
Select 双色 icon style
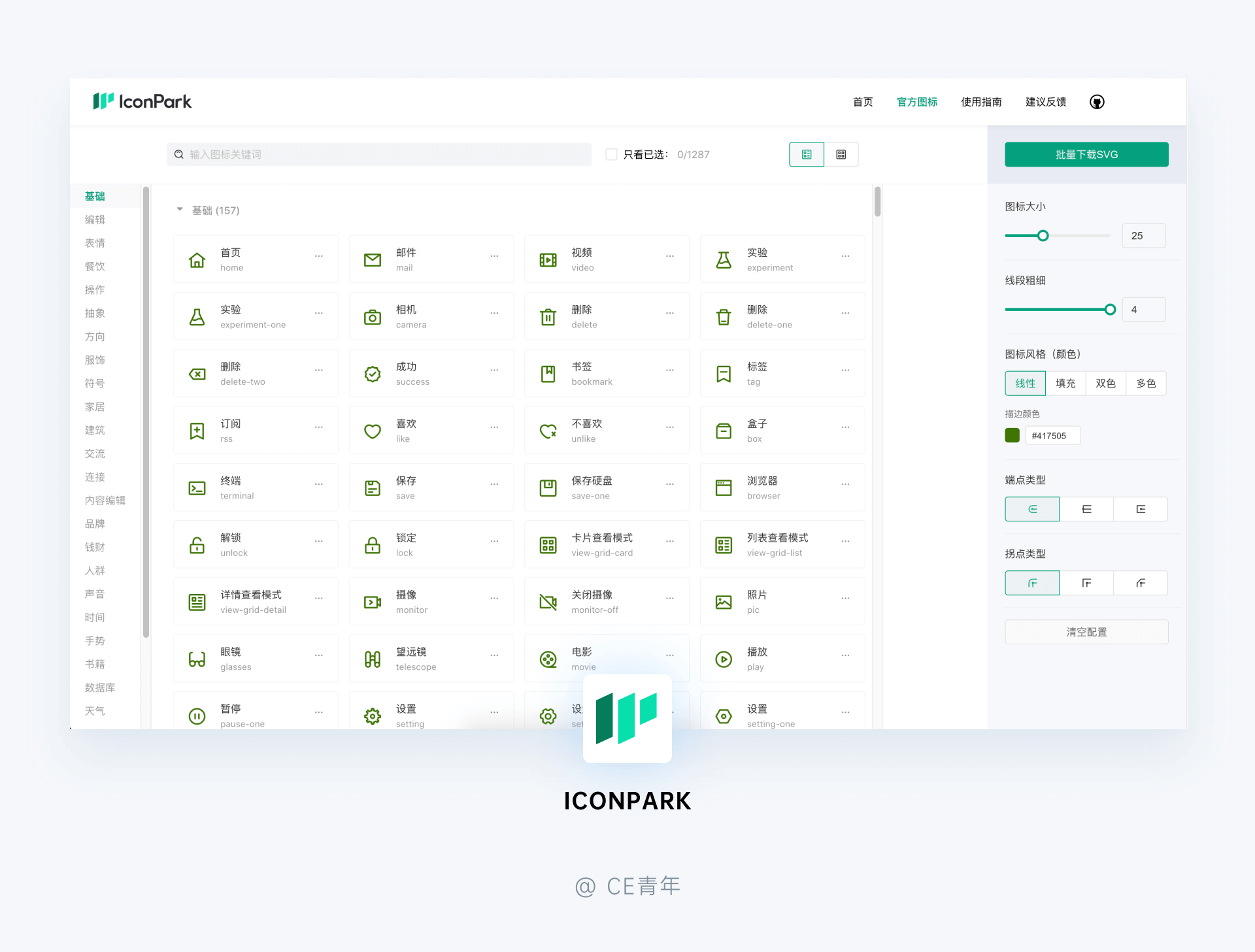[1105, 384]
